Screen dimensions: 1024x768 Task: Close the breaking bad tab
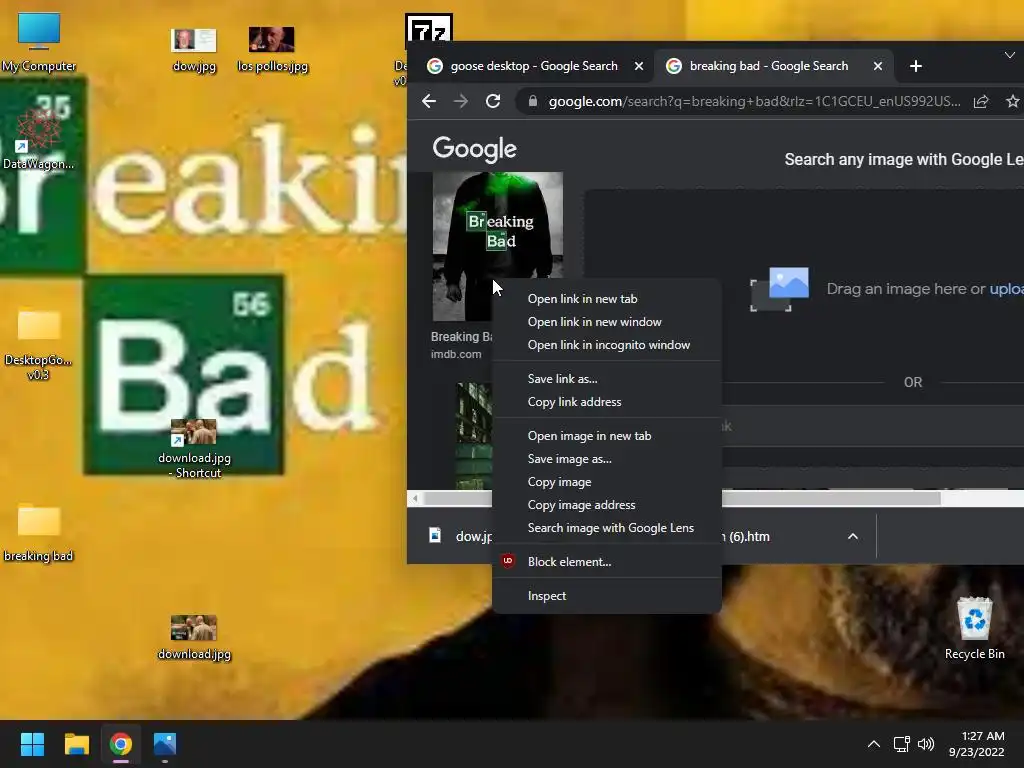click(878, 66)
